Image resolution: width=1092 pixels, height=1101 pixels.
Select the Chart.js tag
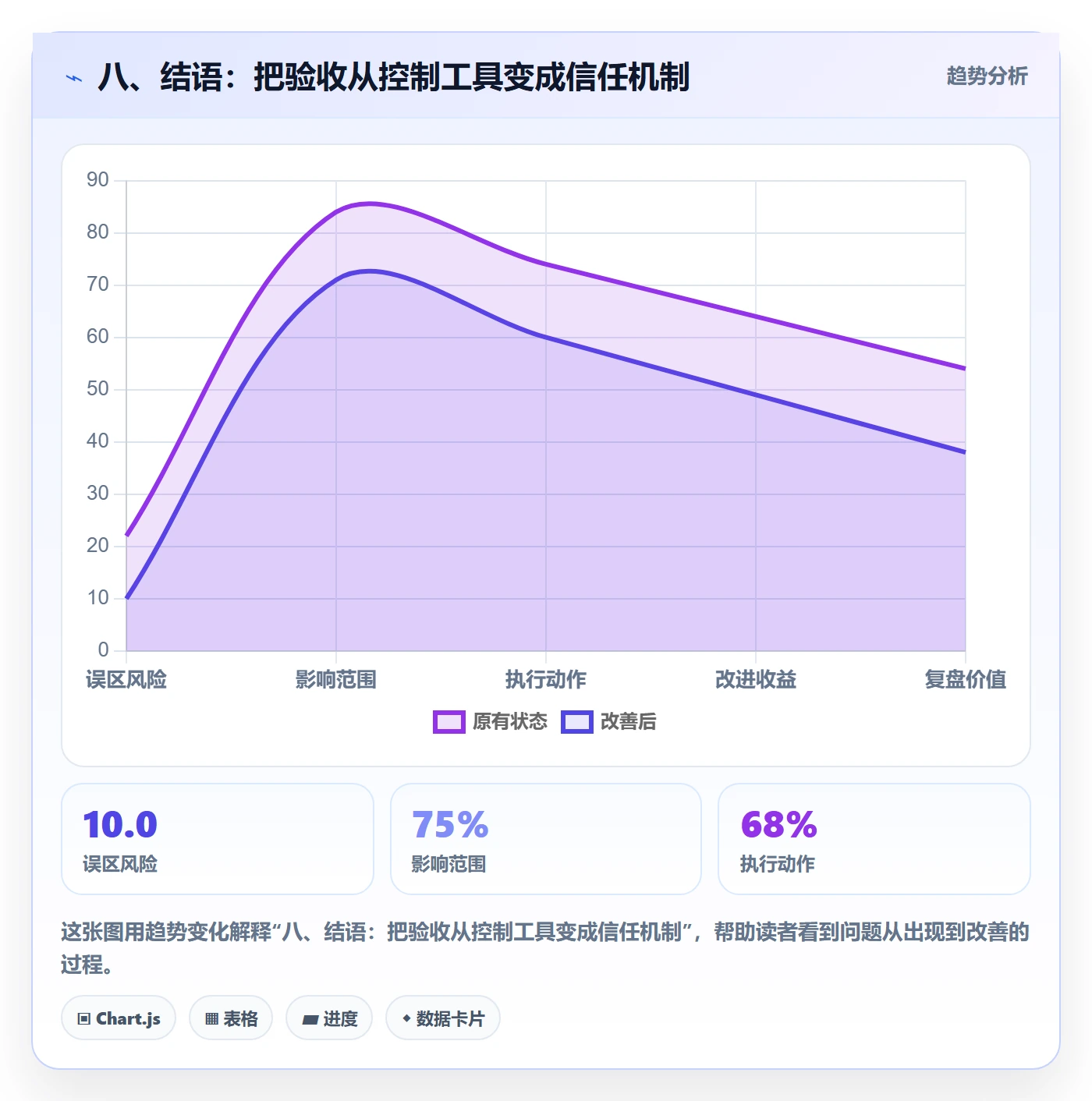(x=119, y=1018)
